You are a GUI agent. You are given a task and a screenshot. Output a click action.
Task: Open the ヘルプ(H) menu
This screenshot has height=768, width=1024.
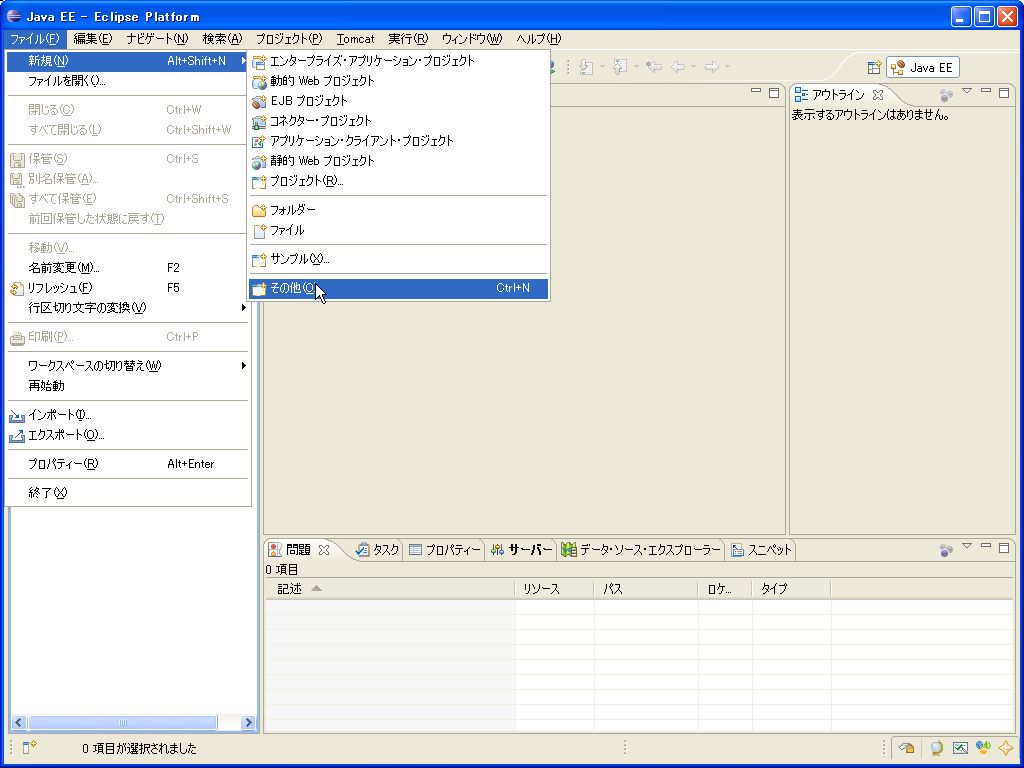tap(538, 39)
